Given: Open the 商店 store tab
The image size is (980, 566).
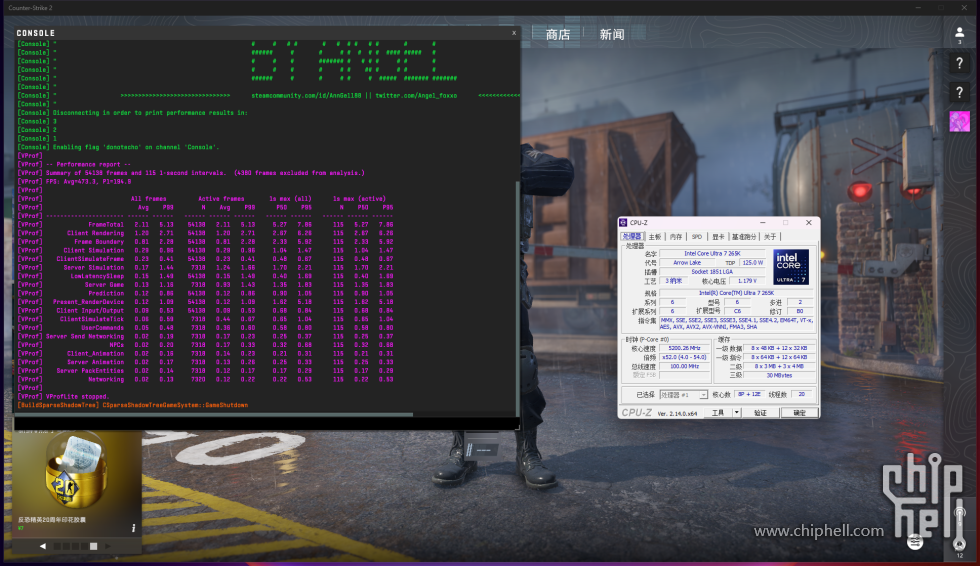Looking at the screenshot, I should (558, 34).
